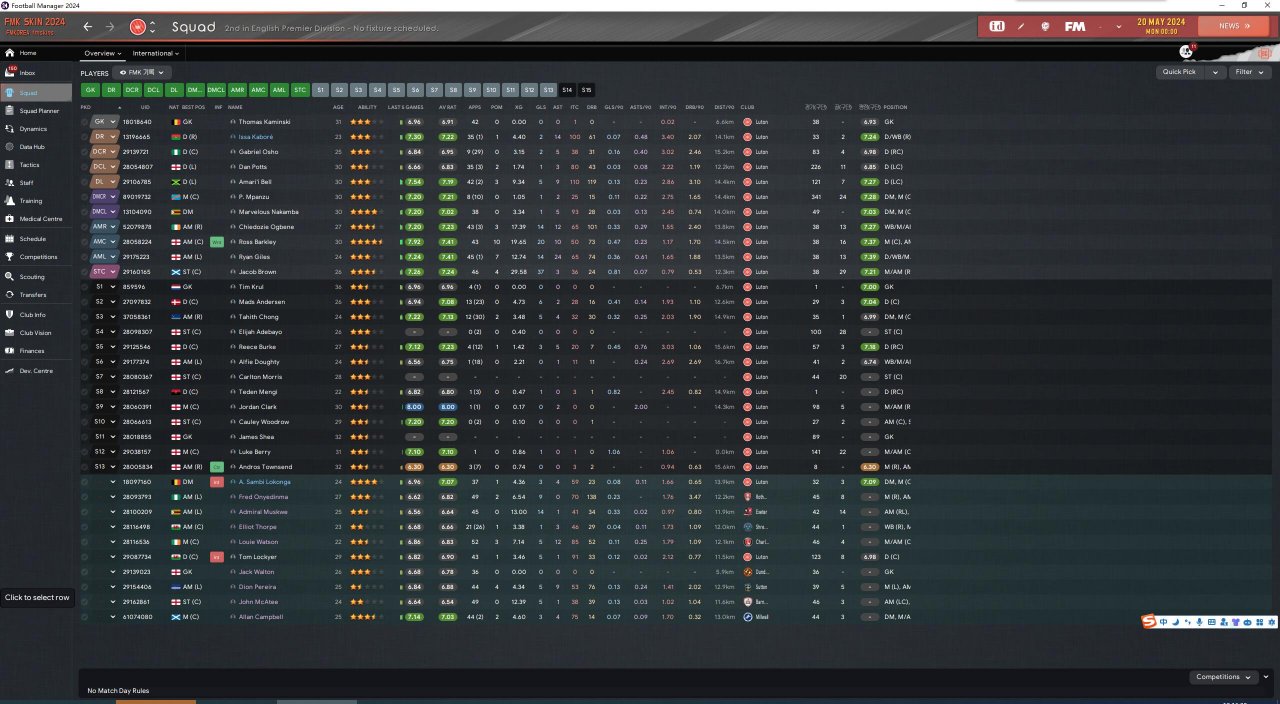The width and height of the screenshot is (1280, 704).
Task: Toggle selection circle for Thomas Kaminski row
Action: click(85, 122)
